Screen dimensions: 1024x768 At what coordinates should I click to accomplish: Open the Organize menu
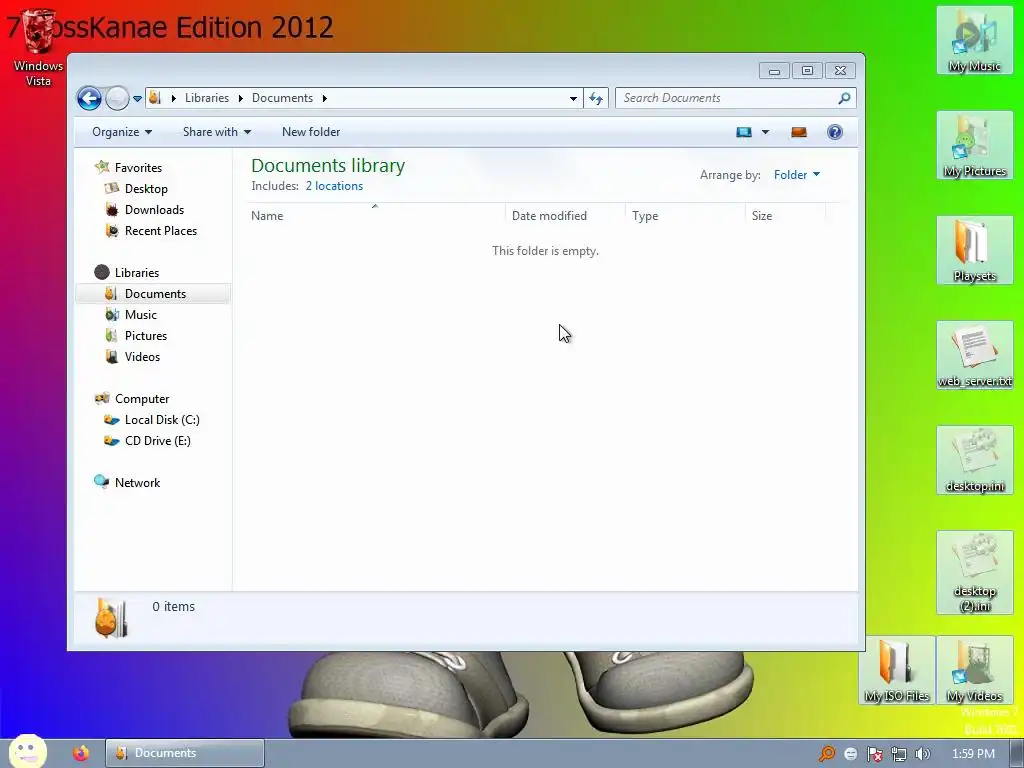[x=122, y=132]
